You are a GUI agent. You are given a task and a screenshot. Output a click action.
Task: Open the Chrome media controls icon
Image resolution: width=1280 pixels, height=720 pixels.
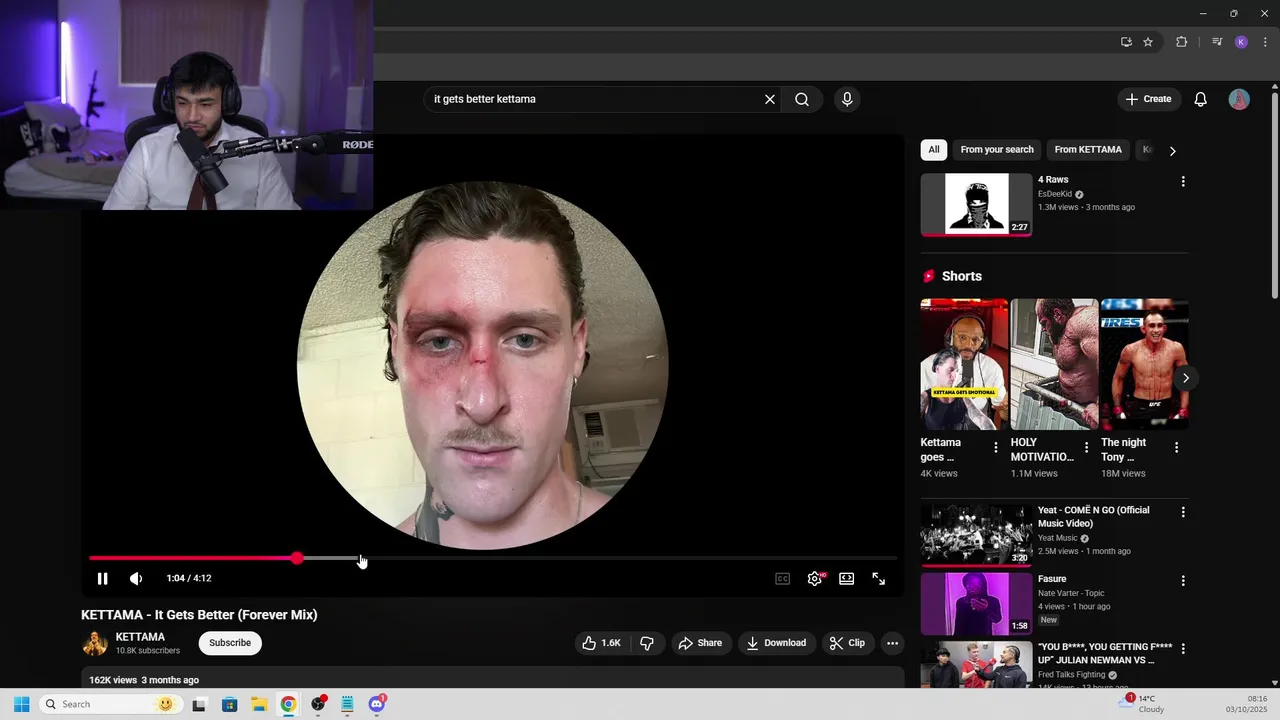pyautogui.click(x=1217, y=42)
